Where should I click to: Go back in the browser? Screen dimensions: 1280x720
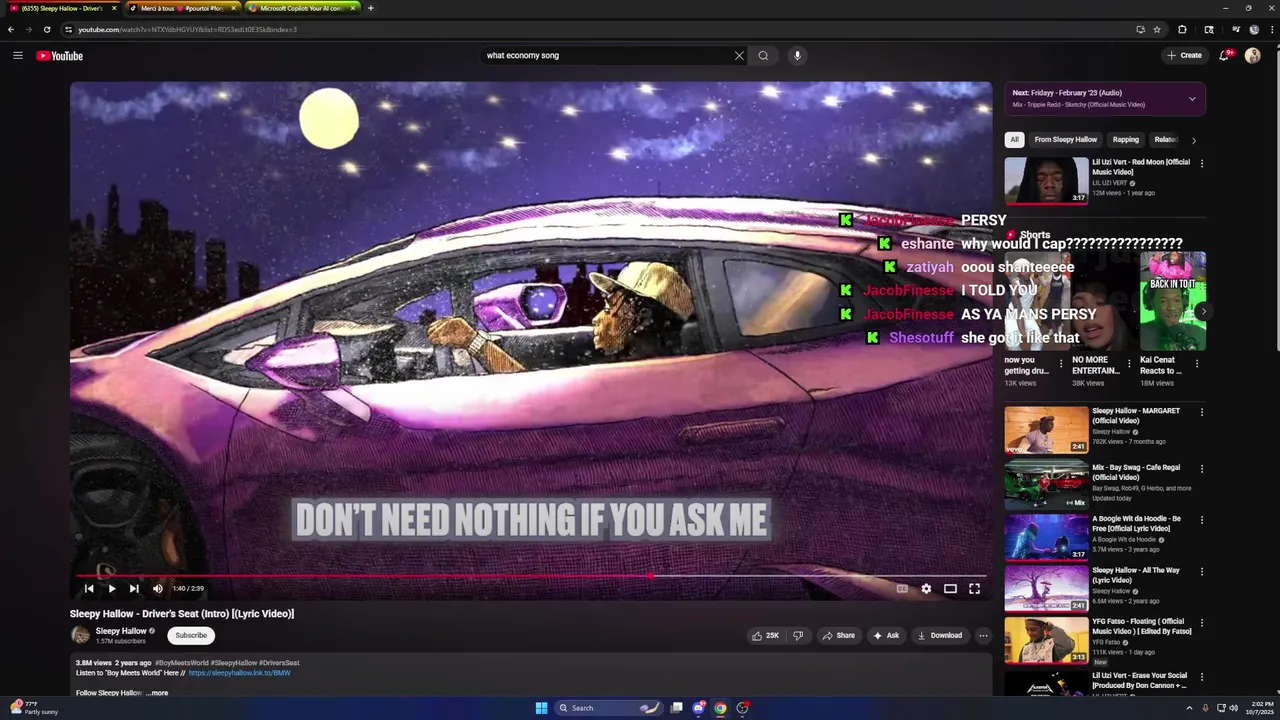tap(11, 29)
